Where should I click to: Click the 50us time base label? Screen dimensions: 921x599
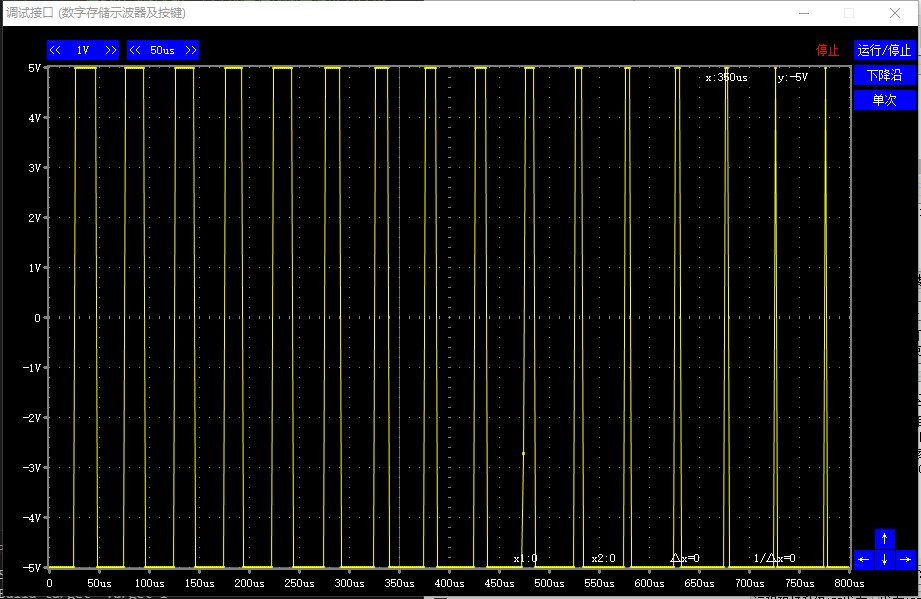[163, 50]
